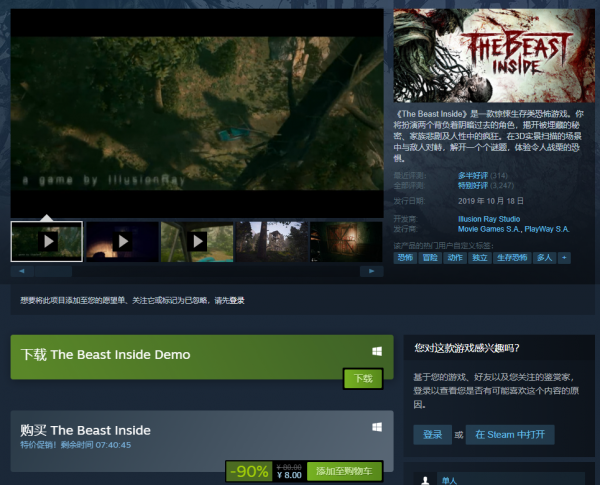Click the -90% discount badge
Screen dimensions: 600x485
pyautogui.click(x=249, y=471)
